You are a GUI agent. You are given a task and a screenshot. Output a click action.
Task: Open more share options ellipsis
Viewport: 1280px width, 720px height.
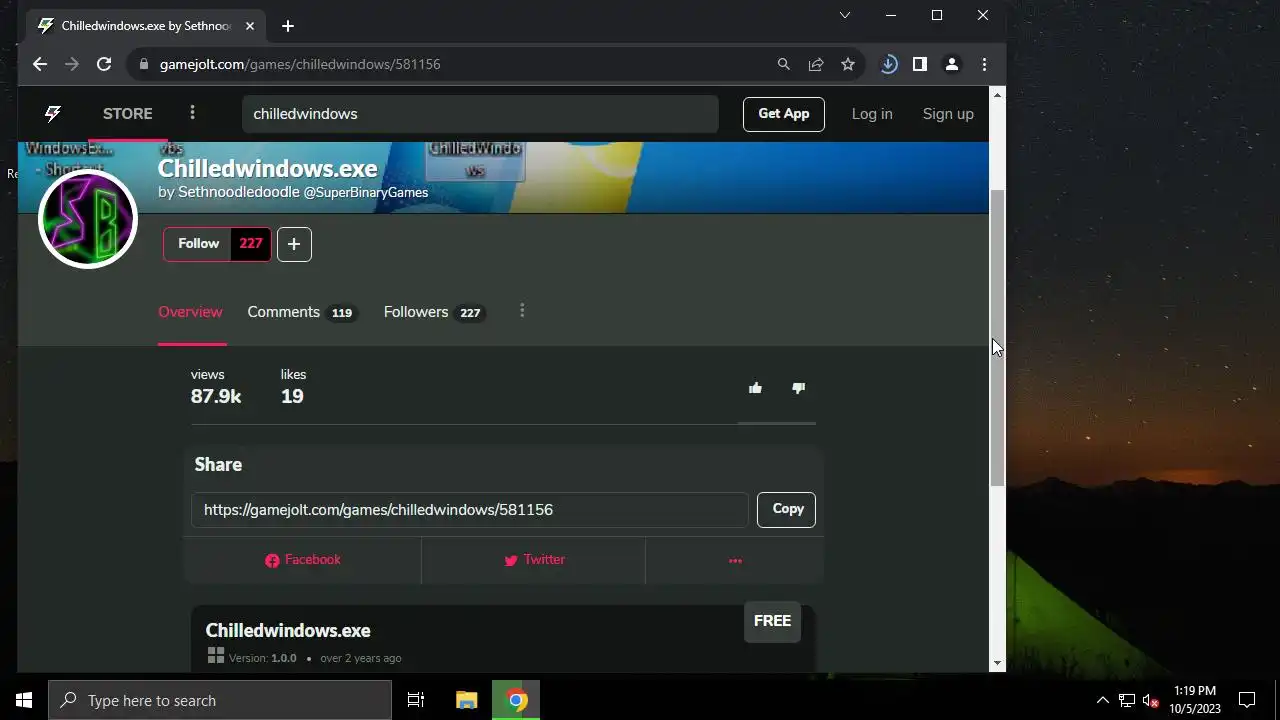point(735,560)
